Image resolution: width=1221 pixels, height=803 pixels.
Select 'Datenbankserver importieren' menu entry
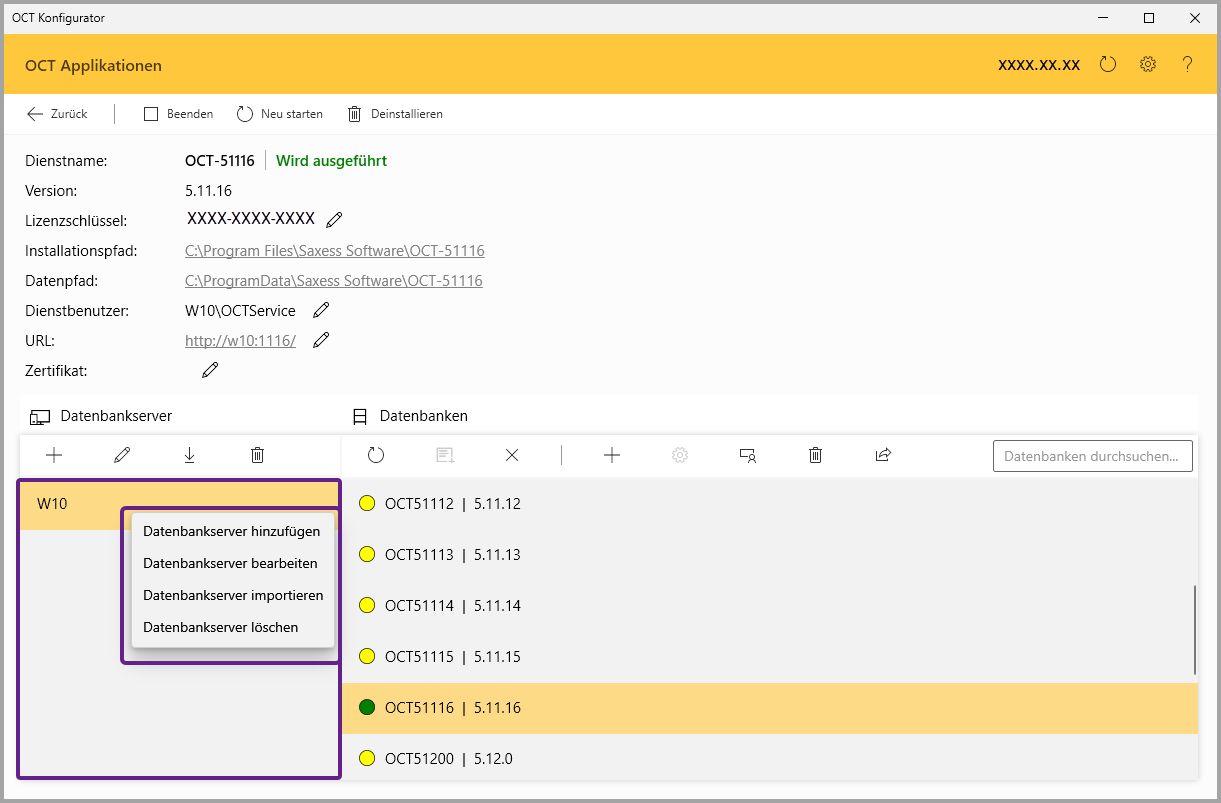point(233,596)
